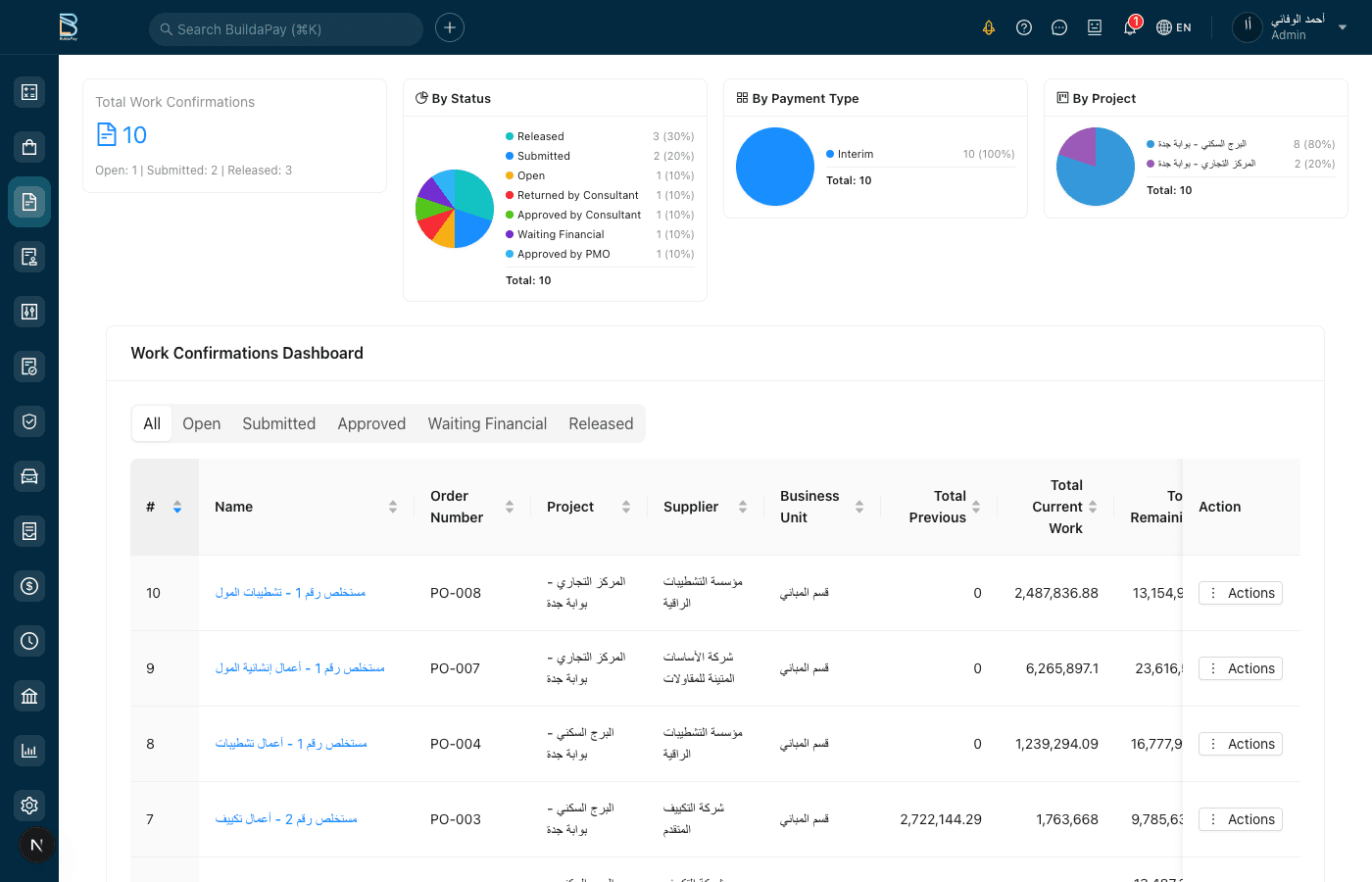Click the sort arrows on Order Number column
Screen dimensions: 1372x882
pos(510,507)
